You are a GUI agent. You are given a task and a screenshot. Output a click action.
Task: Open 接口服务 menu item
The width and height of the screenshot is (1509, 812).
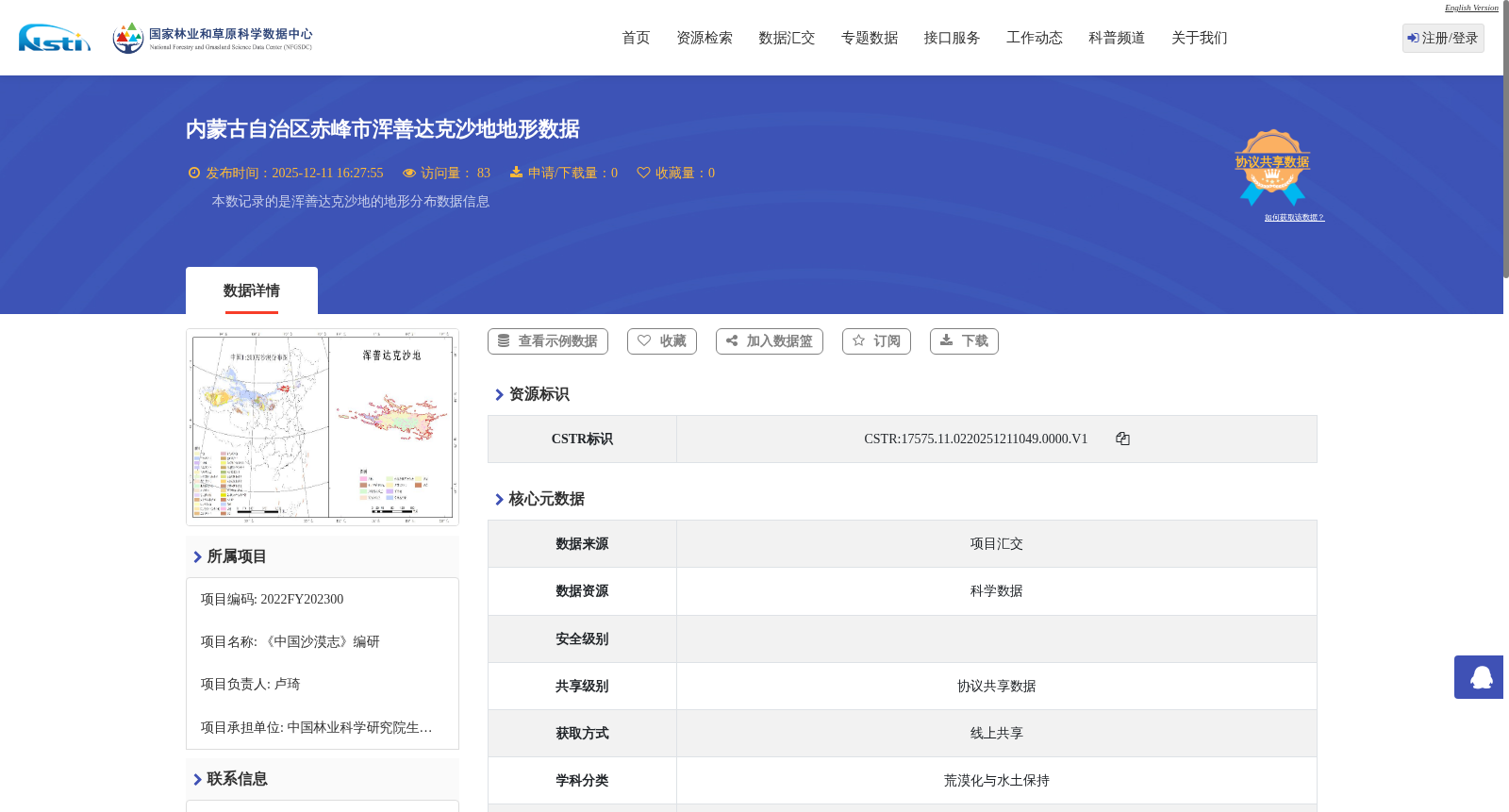[x=952, y=38]
